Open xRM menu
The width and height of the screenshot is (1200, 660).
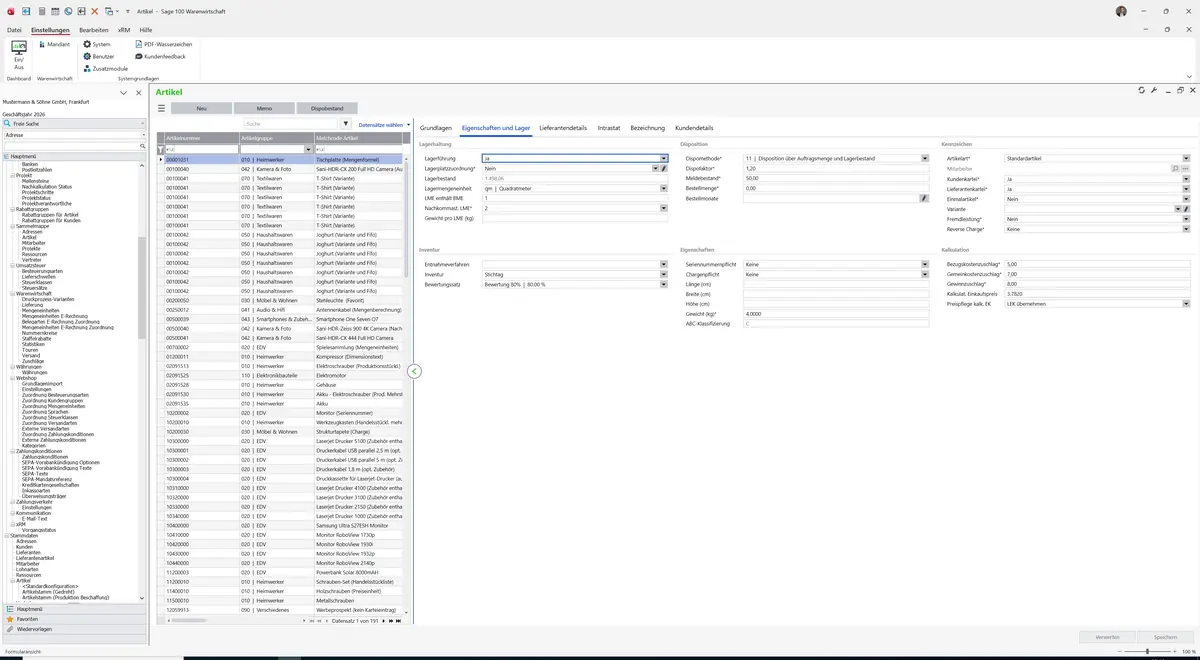click(x=124, y=30)
